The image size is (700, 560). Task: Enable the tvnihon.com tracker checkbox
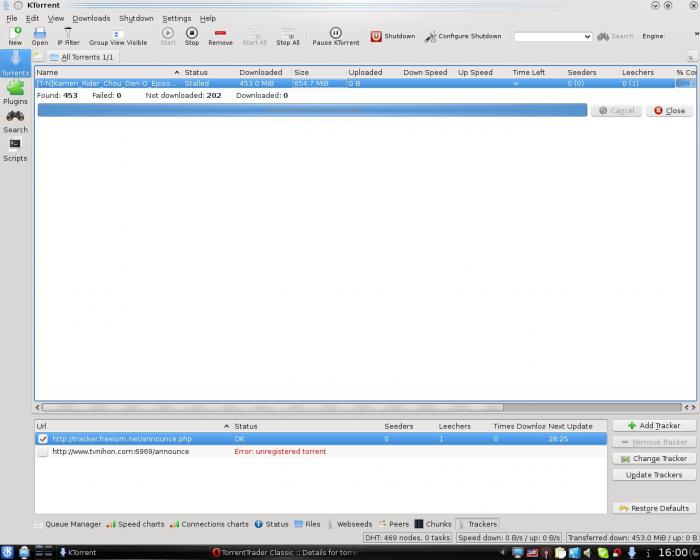43,452
